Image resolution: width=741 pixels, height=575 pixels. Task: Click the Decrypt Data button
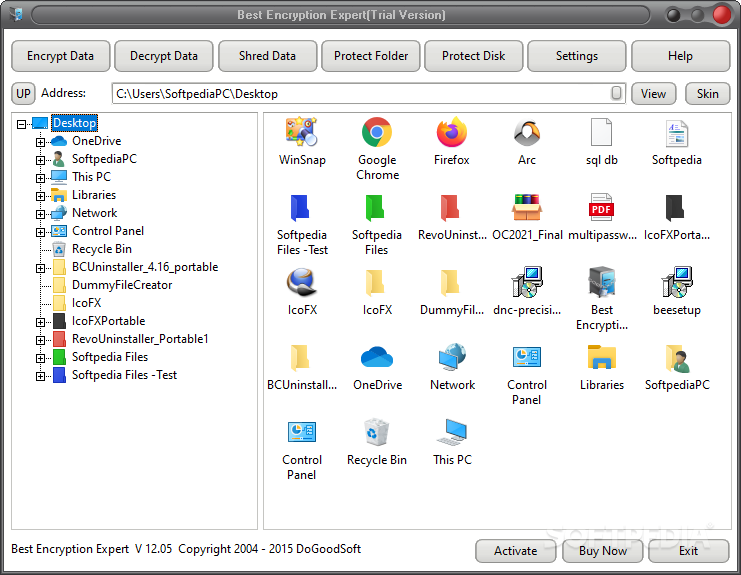click(164, 56)
